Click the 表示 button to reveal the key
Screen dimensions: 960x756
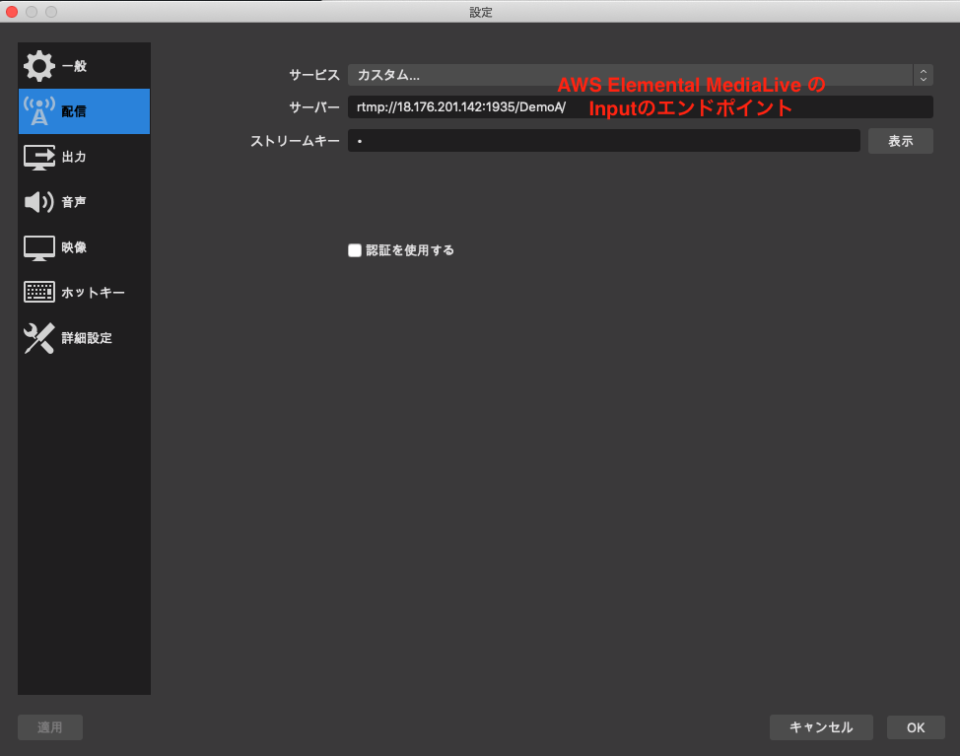901,141
